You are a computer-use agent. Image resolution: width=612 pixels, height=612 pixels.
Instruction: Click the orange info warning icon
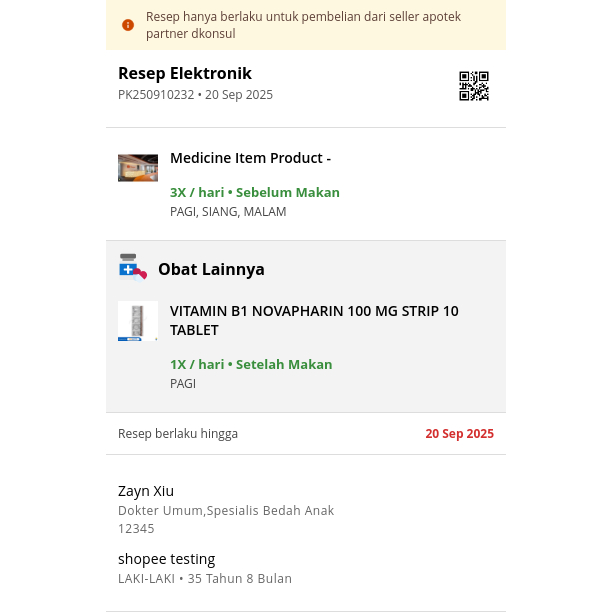(128, 25)
